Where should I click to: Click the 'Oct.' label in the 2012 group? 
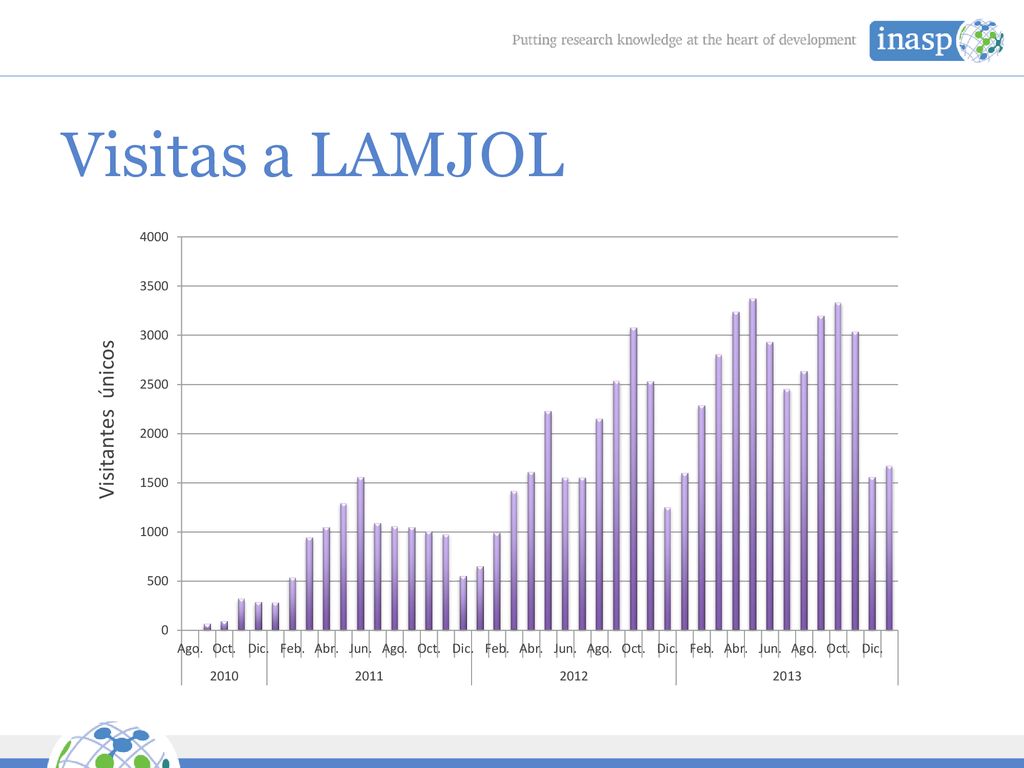(x=633, y=649)
